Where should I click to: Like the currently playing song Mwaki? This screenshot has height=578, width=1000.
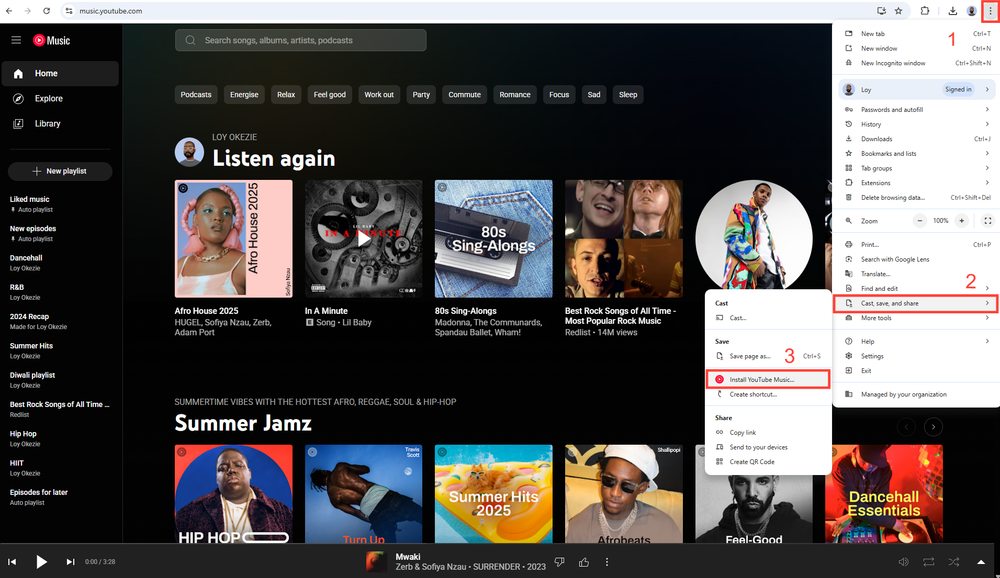[x=584, y=562]
